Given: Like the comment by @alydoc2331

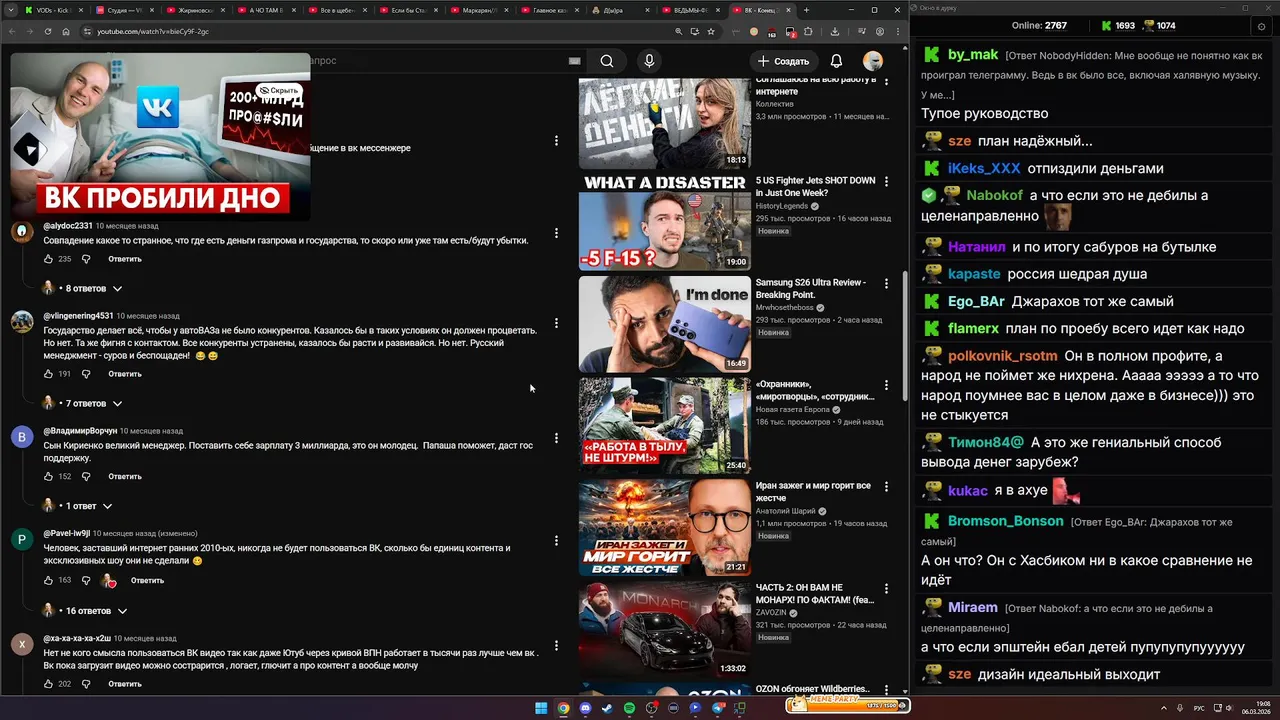Looking at the screenshot, I should point(48,259).
